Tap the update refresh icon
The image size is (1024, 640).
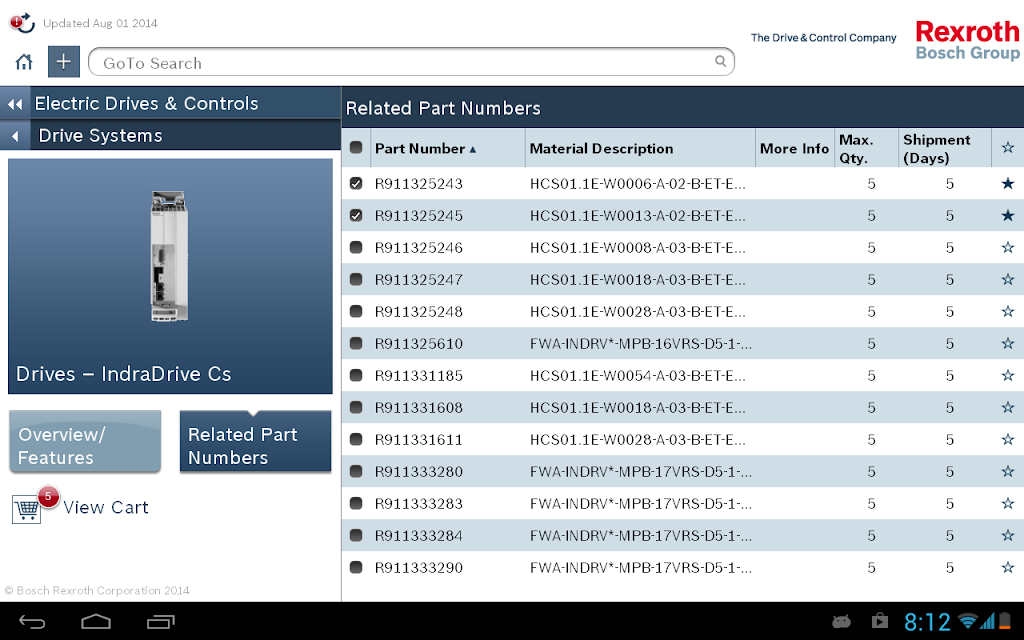click(22, 23)
